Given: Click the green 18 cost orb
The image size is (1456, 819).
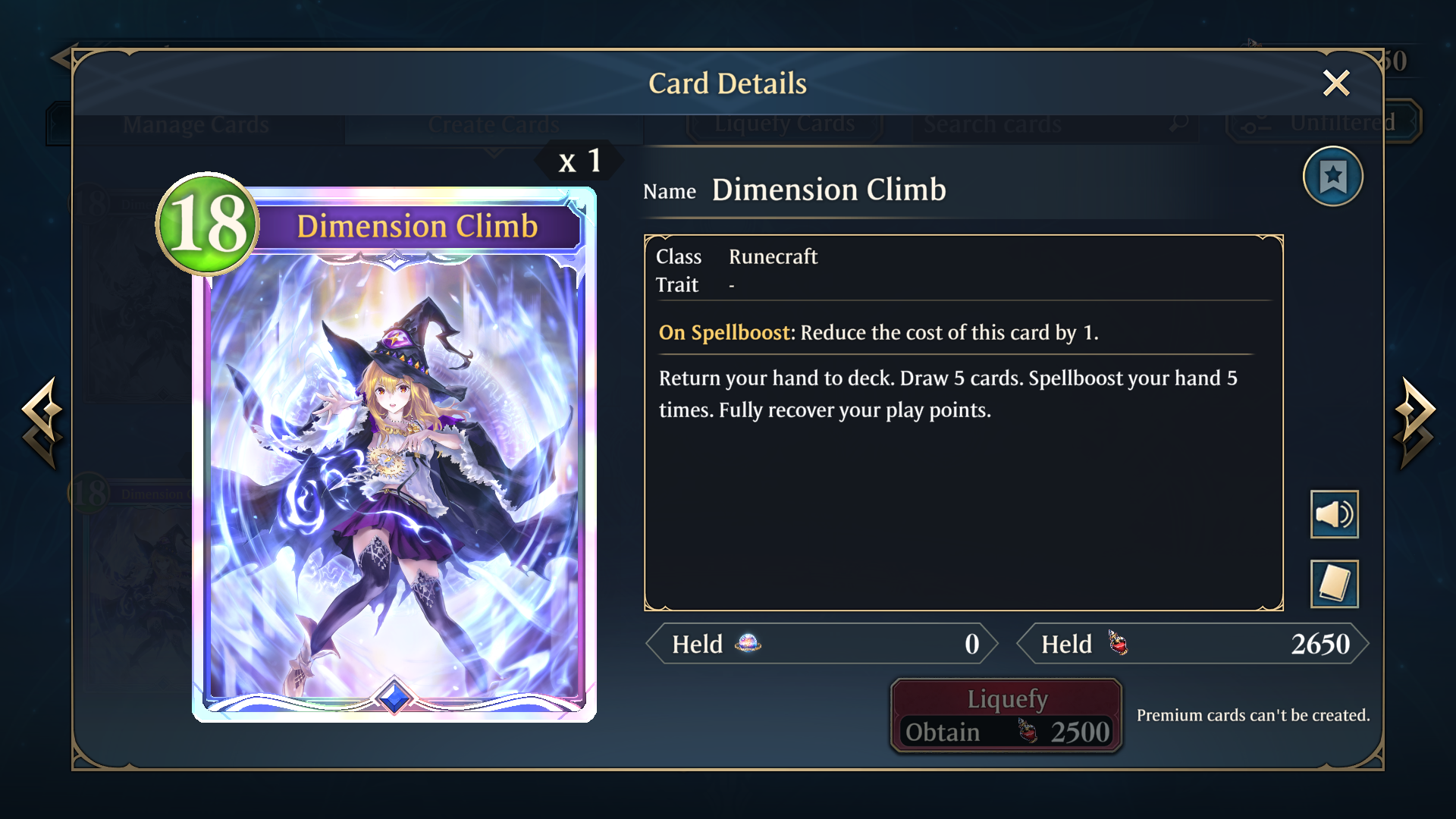Looking at the screenshot, I should (207, 224).
